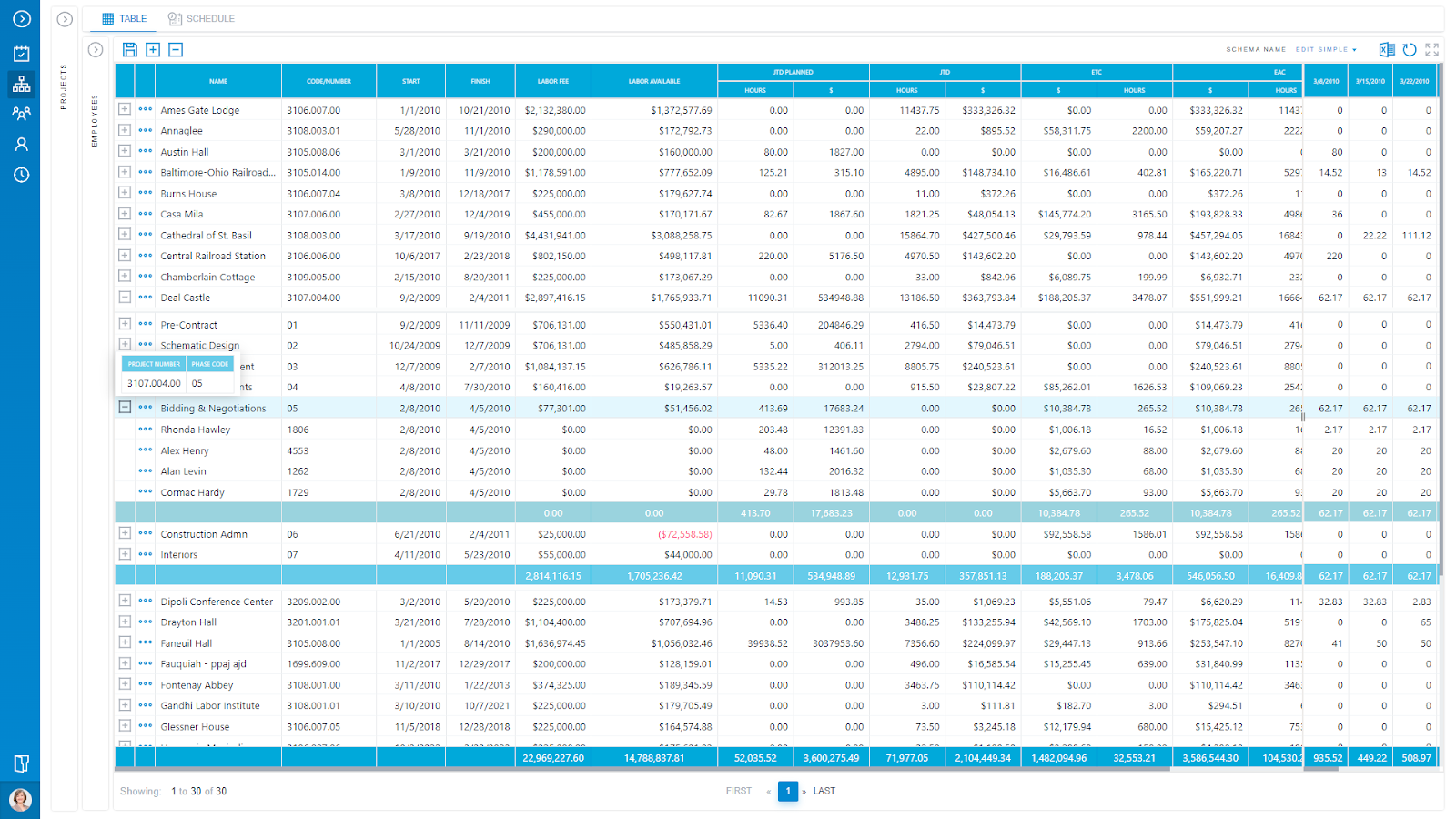The width and height of the screenshot is (1456, 819).
Task: Open the team group icon in the sidebar
Action: point(21,114)
